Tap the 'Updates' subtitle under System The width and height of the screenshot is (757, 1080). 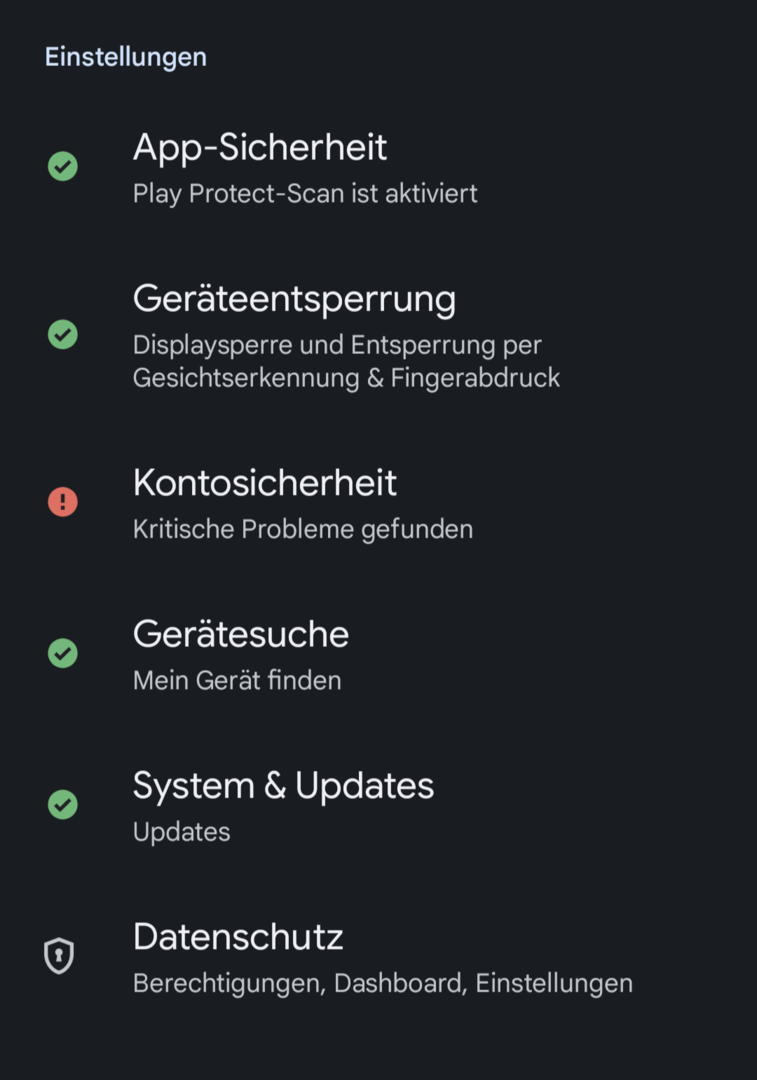click(181, 832)
